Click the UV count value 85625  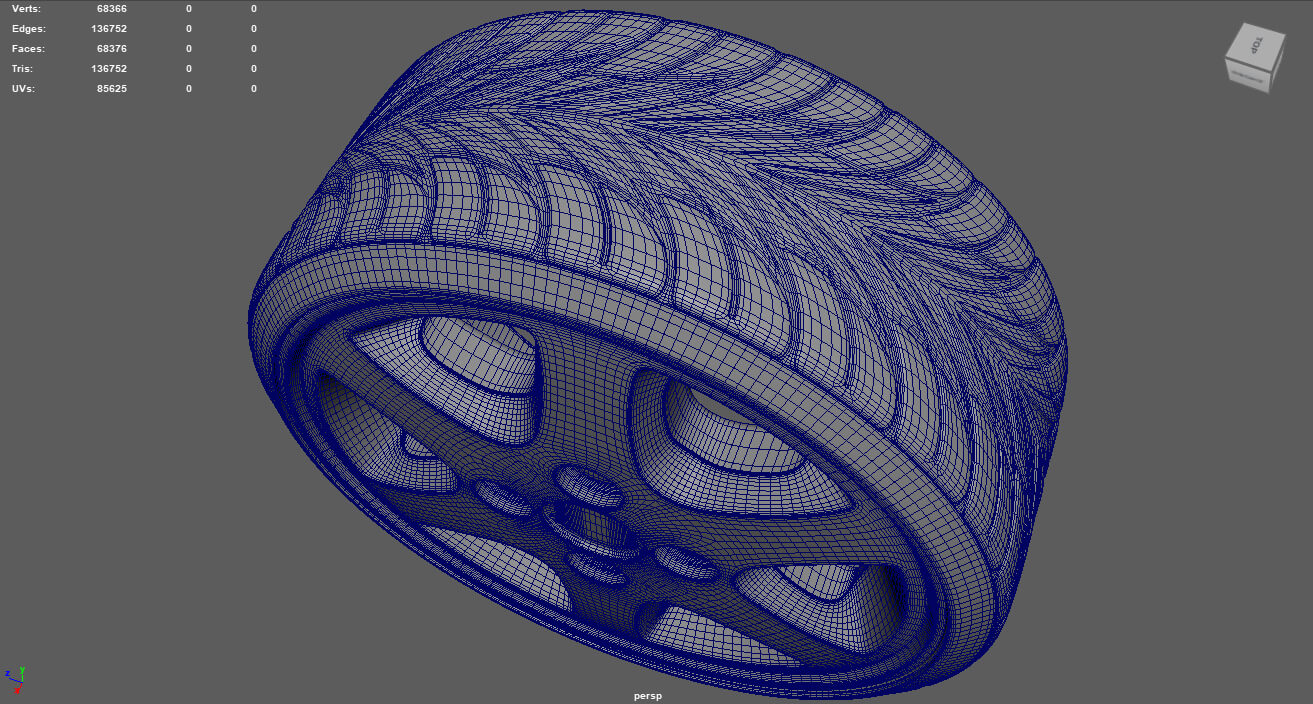coord(112,89)
